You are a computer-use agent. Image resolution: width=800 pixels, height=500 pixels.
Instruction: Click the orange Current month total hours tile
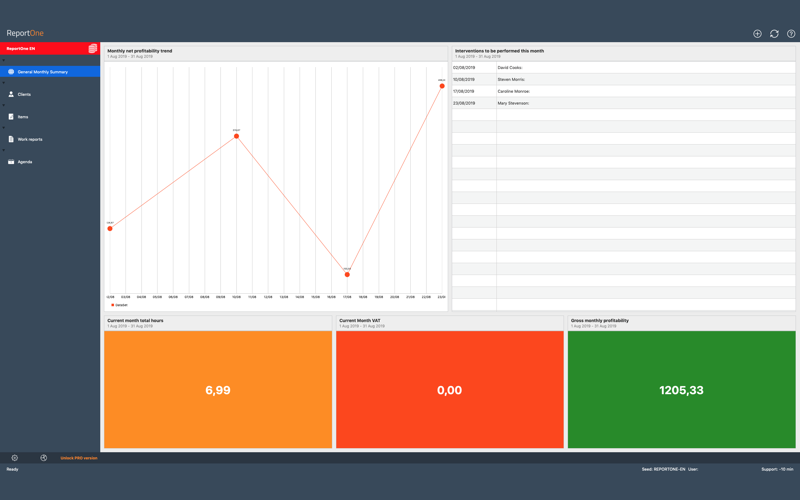[x=218, y=390]
